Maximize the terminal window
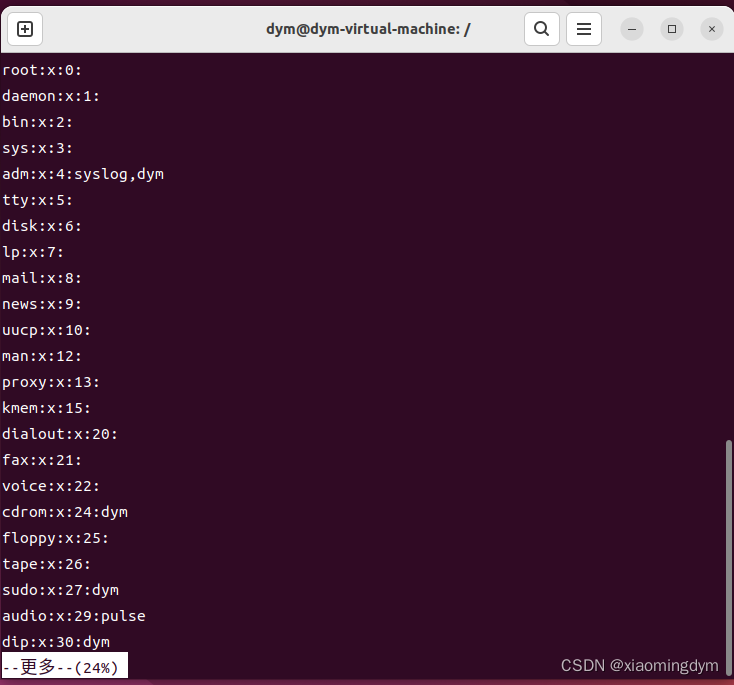This screenshot has width=734, height=685. (672, 29)
